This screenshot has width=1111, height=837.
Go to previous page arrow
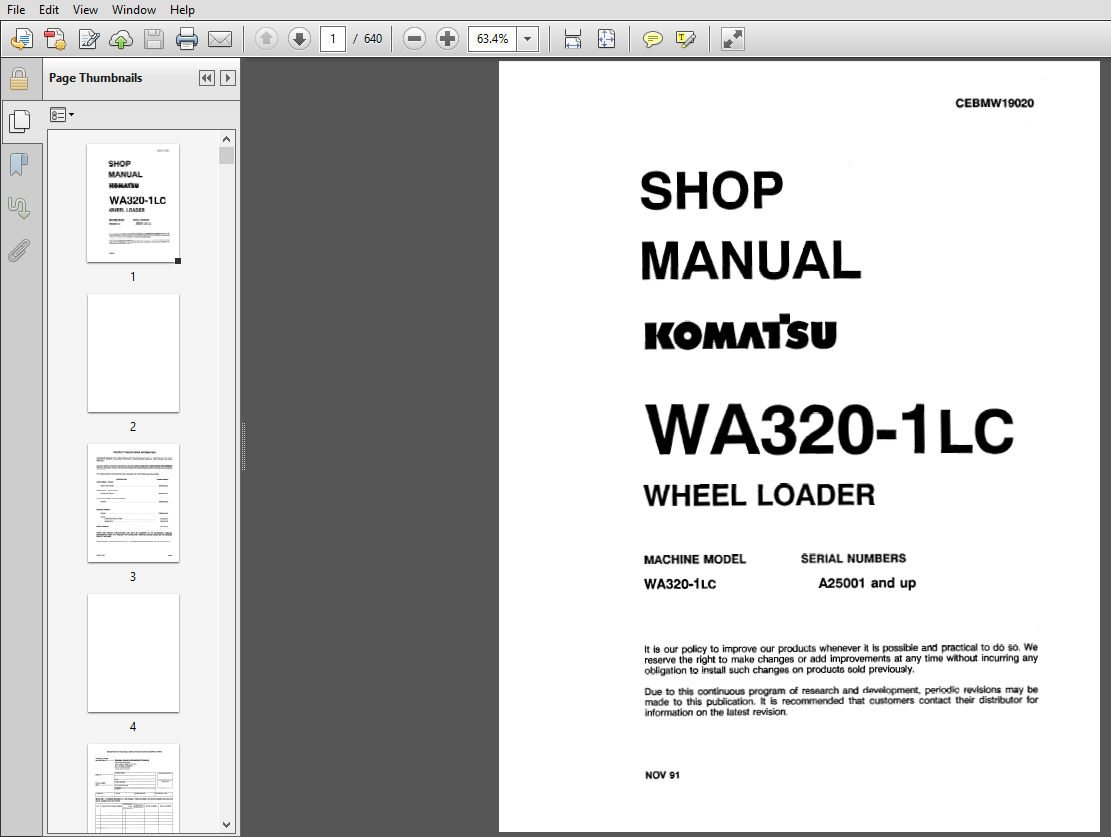[x=266, y=39]
